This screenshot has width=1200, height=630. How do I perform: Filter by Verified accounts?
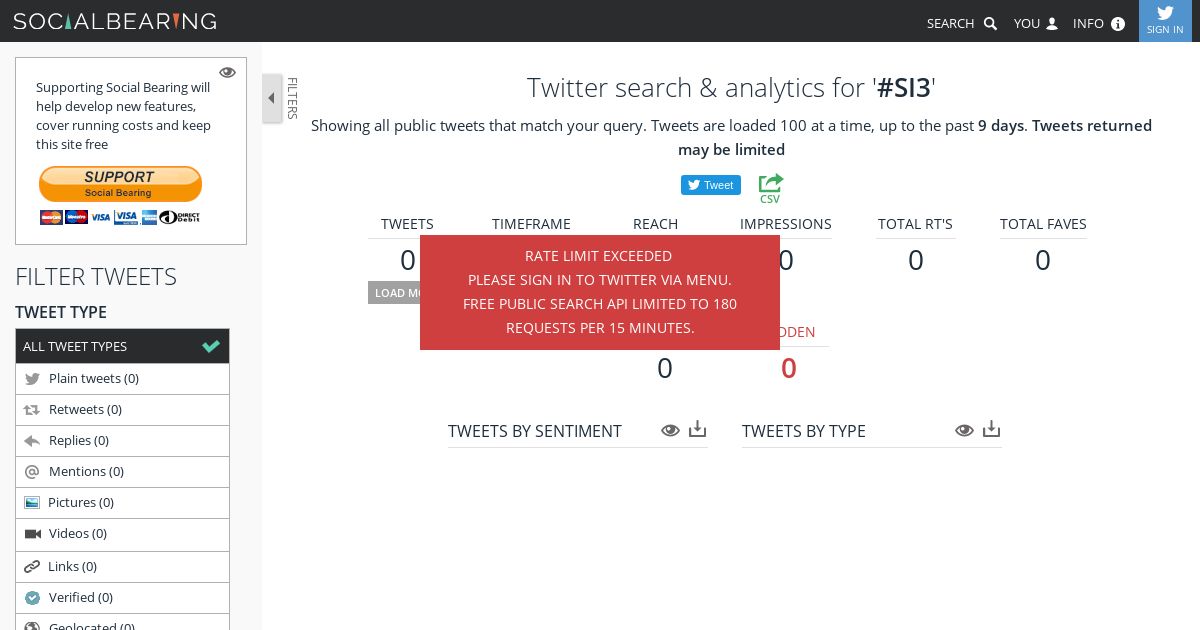point(122,597)
